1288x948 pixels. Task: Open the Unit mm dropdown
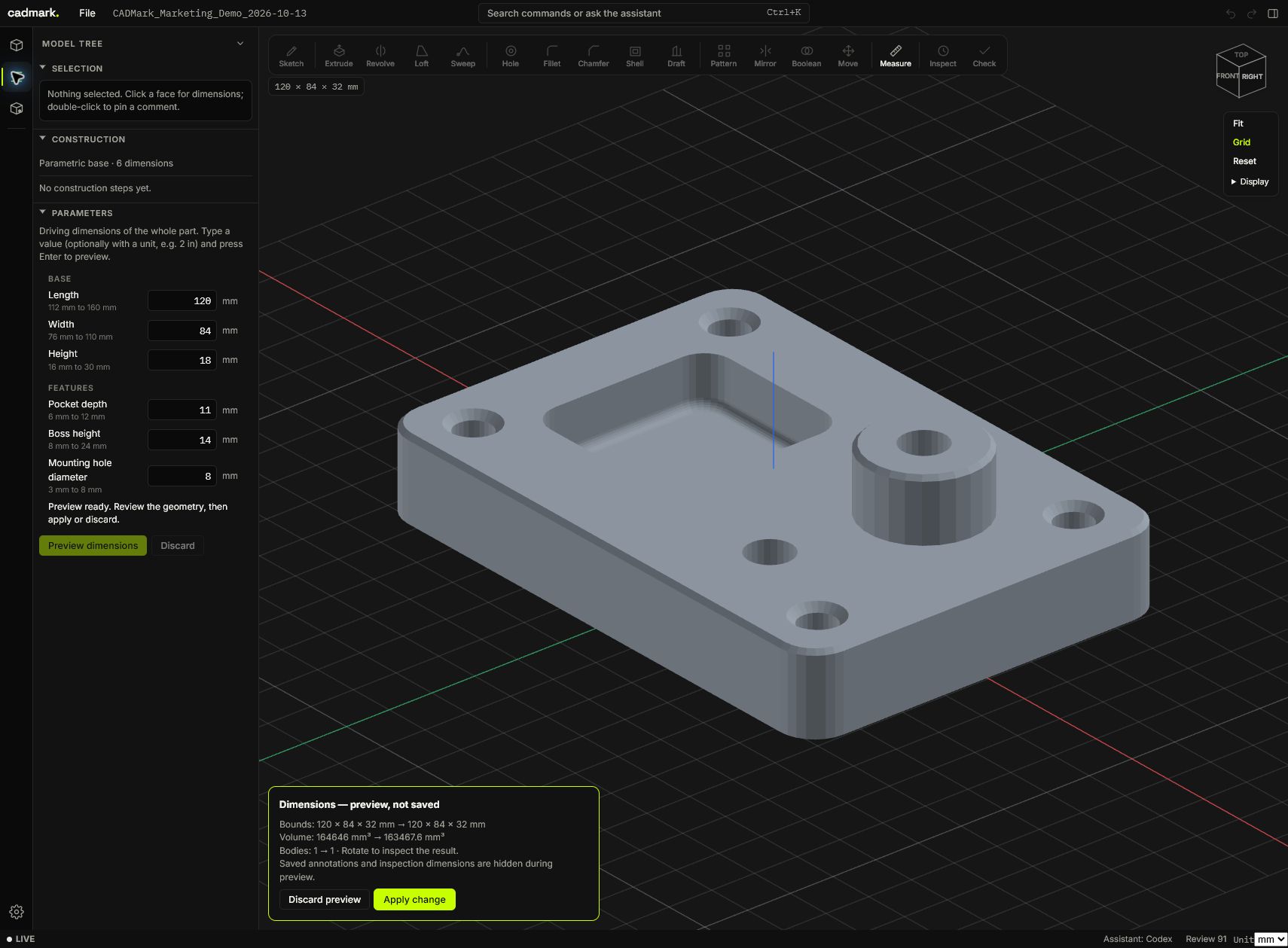pos(1271,939)
